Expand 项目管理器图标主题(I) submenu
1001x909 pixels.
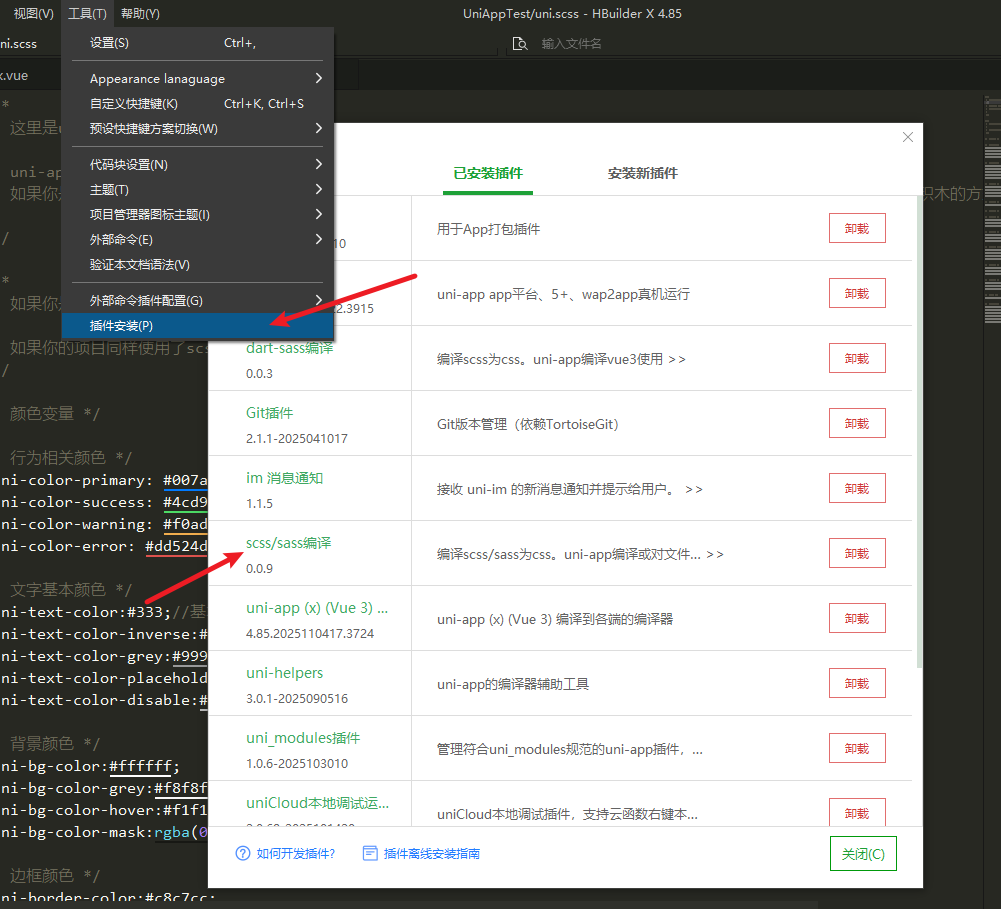click(197, 214)
